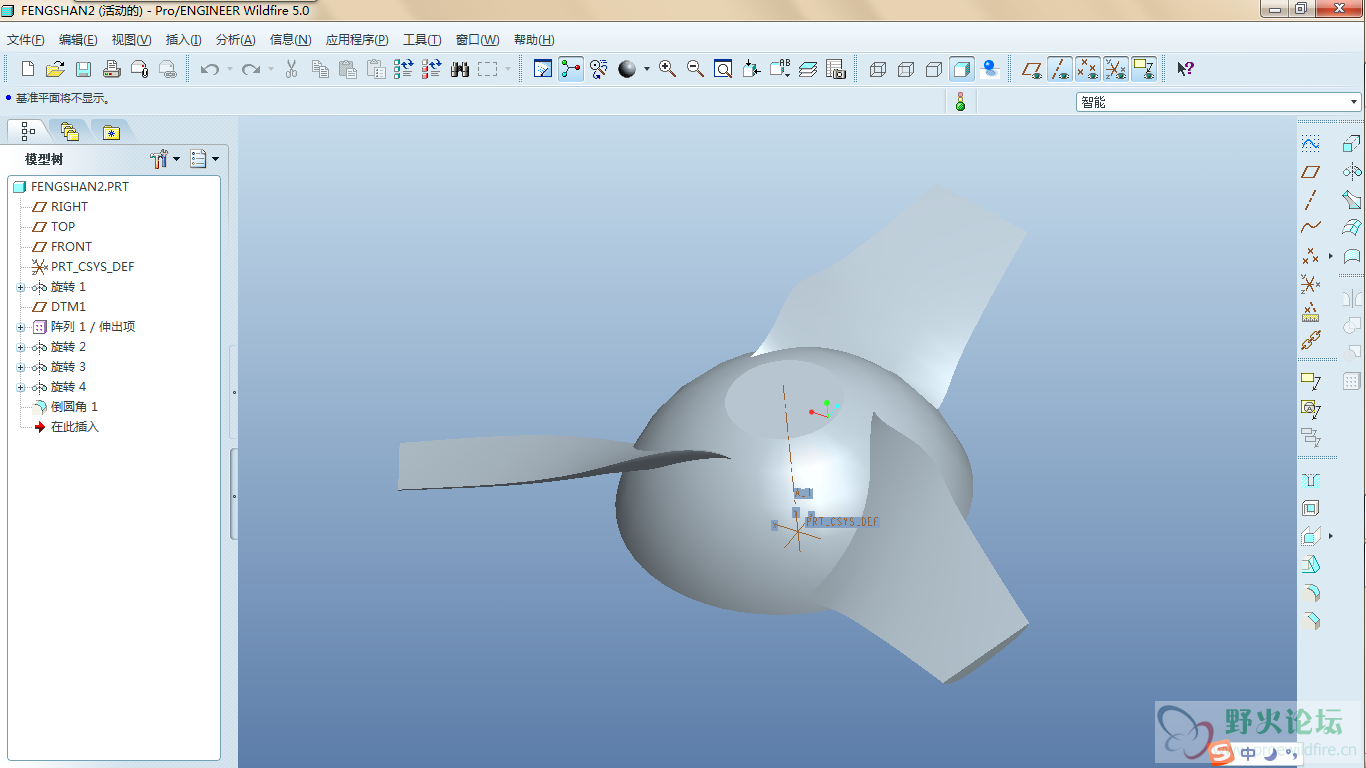Image resolution: width=1366 pixels, height=768 pixels.
Task: Switch to shaded display mode
Action: point(962,69)
